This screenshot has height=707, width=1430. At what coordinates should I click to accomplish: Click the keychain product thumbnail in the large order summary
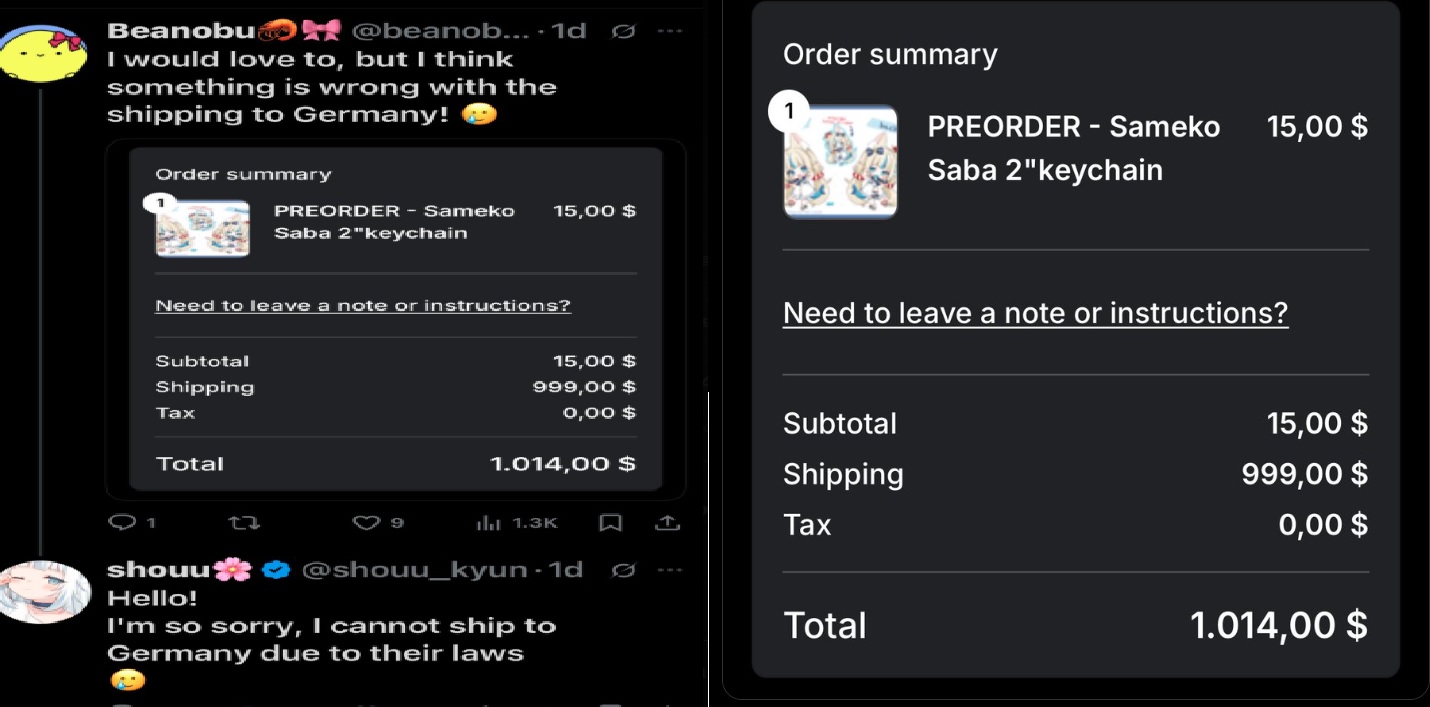pyautogui.click(x=840, y=161)
